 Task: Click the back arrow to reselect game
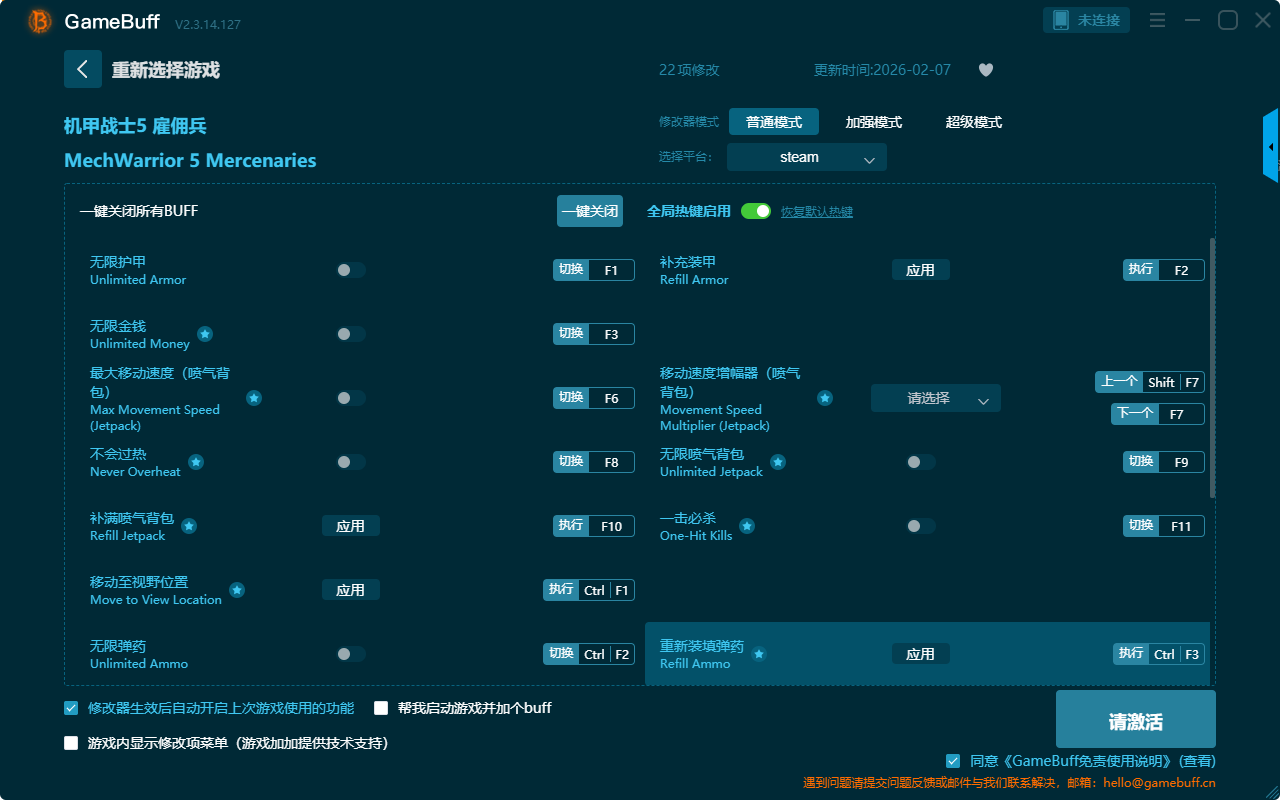pos(83,69)
